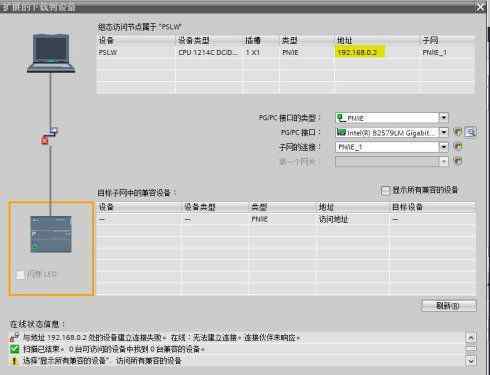Open the PG/PC interface type dropdown
This screenshot has width=490, height=375.
click(444, 118)
